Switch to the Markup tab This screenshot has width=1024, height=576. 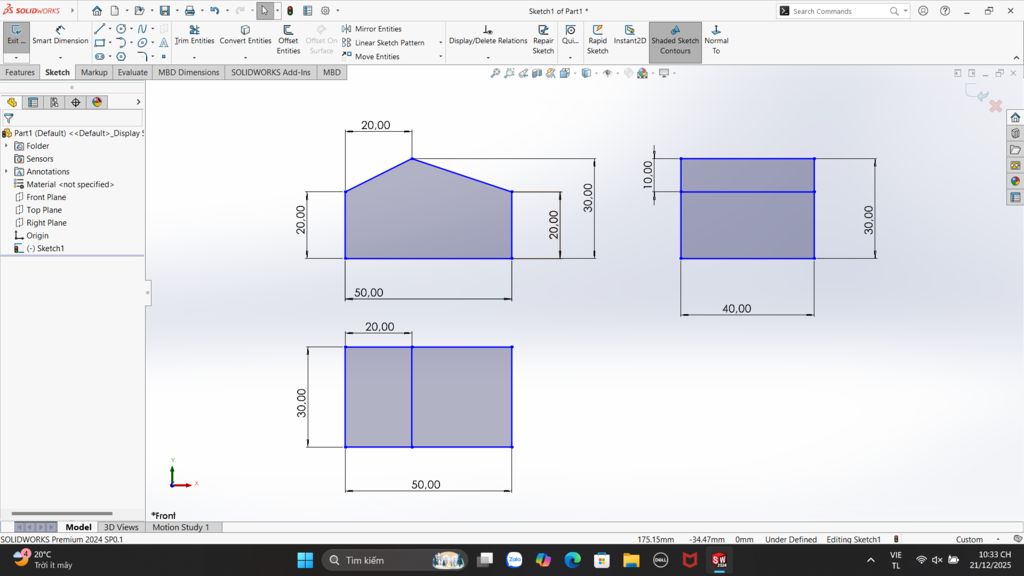(94, 72)
